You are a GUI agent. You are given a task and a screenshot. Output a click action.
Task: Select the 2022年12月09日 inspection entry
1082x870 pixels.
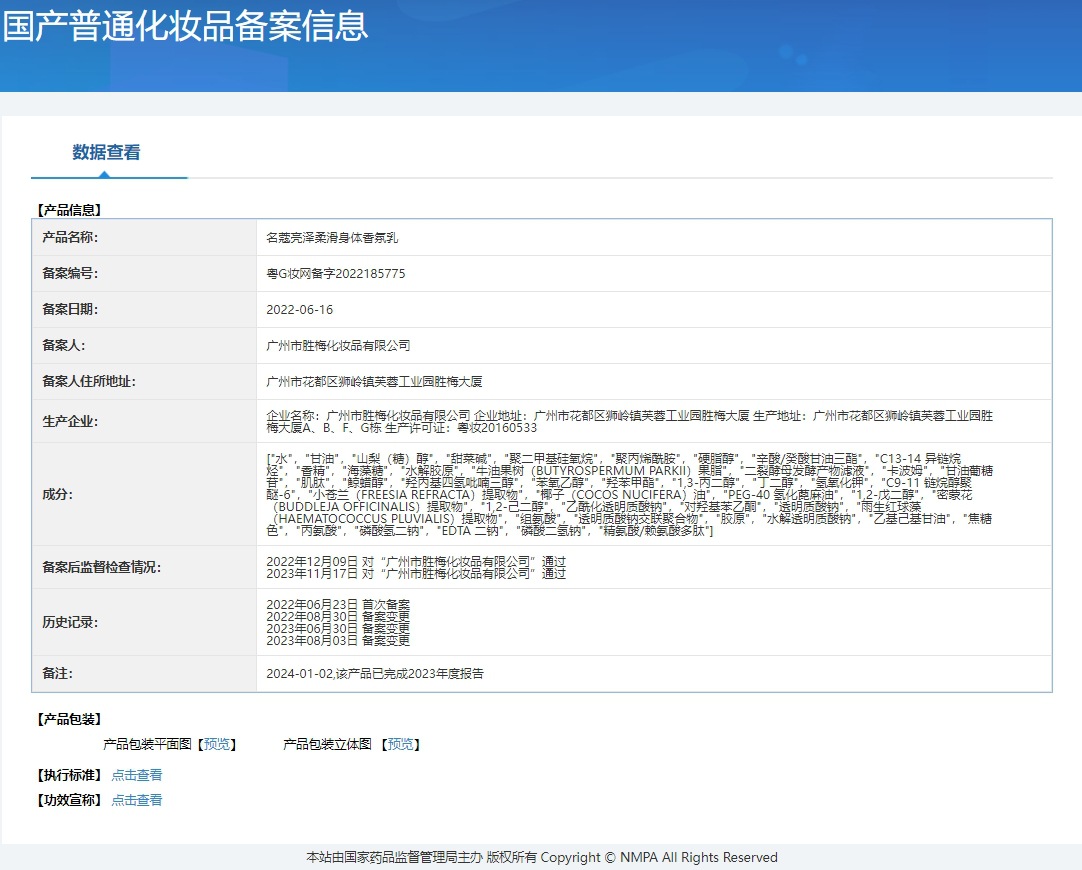(x=416, y=561)
